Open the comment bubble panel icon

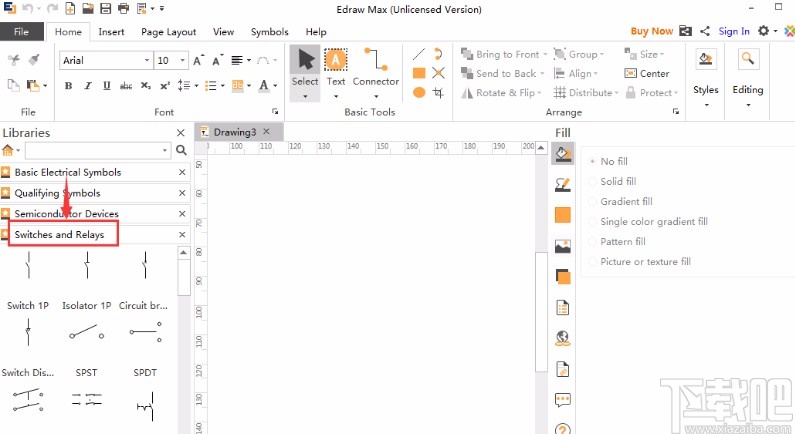point(563,400)
